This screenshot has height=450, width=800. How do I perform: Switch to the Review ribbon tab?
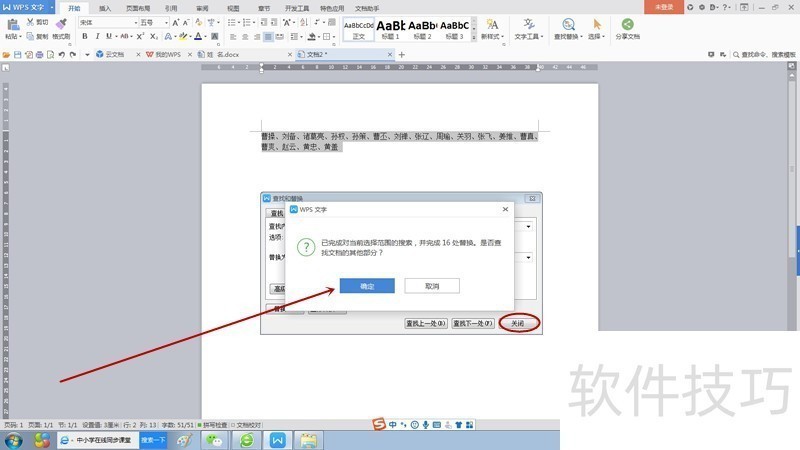coord(202,8)
